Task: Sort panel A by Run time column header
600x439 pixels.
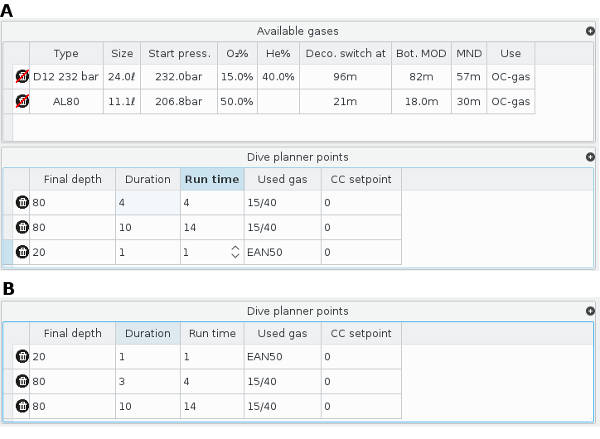Action: coord(211,179)
